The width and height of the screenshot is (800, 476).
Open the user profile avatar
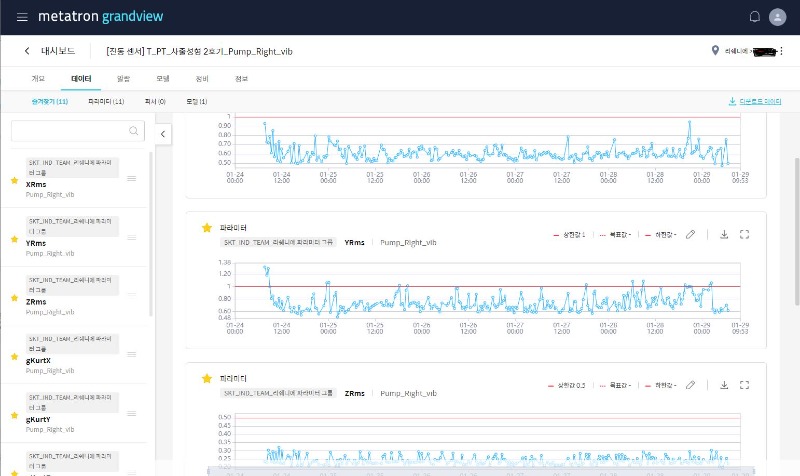(777, 17)
